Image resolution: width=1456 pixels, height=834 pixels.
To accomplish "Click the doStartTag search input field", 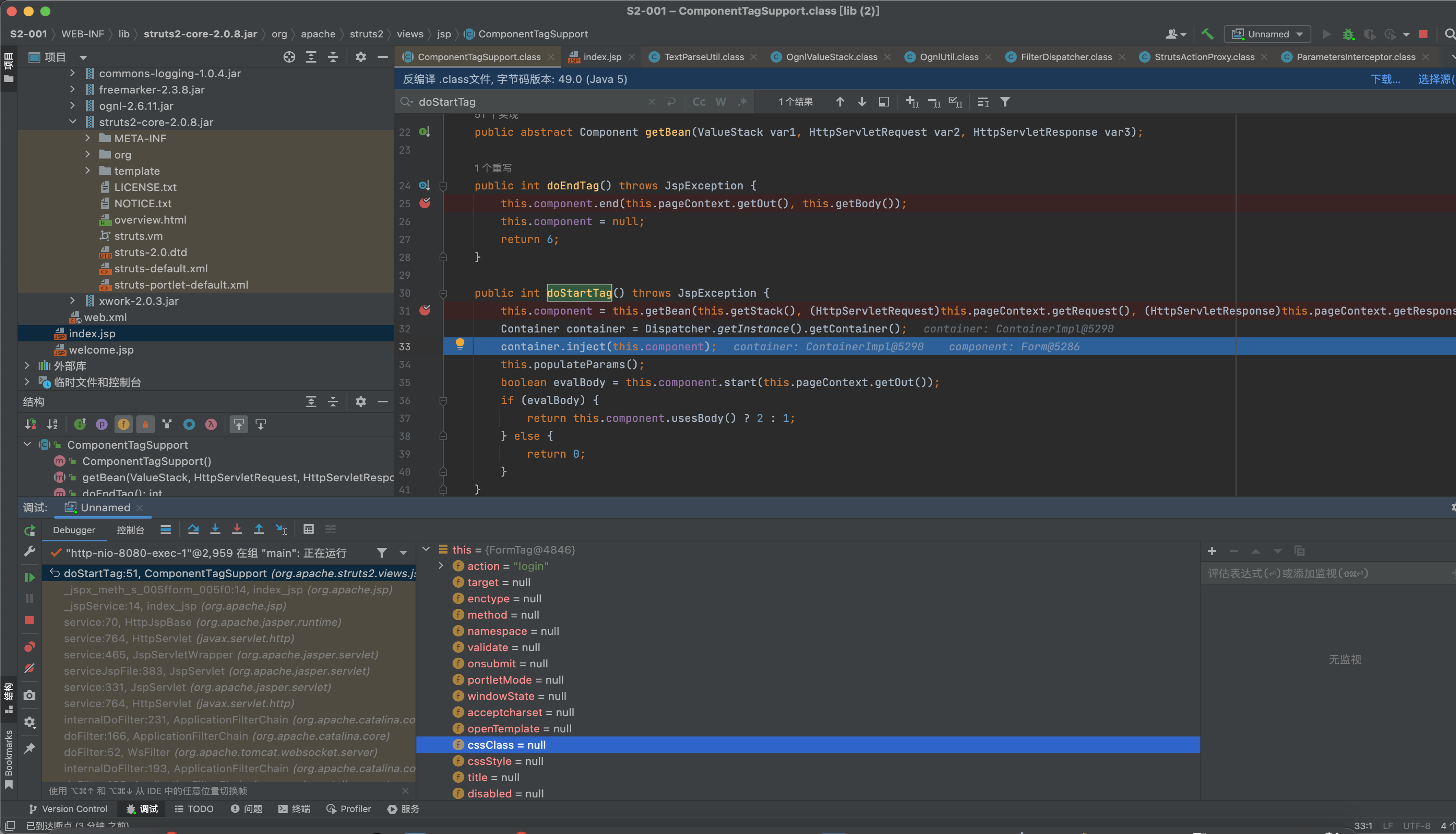I will (x=530, y=102).
